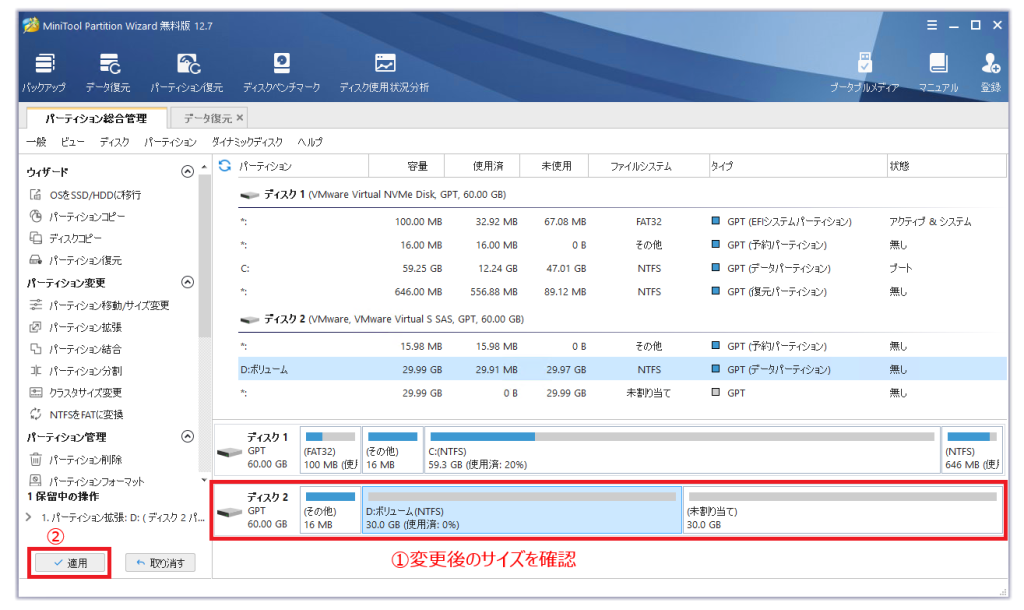Apply pending changes with 適用 button
Viewport: 1024px width, 610px height.
click(70, 563)
